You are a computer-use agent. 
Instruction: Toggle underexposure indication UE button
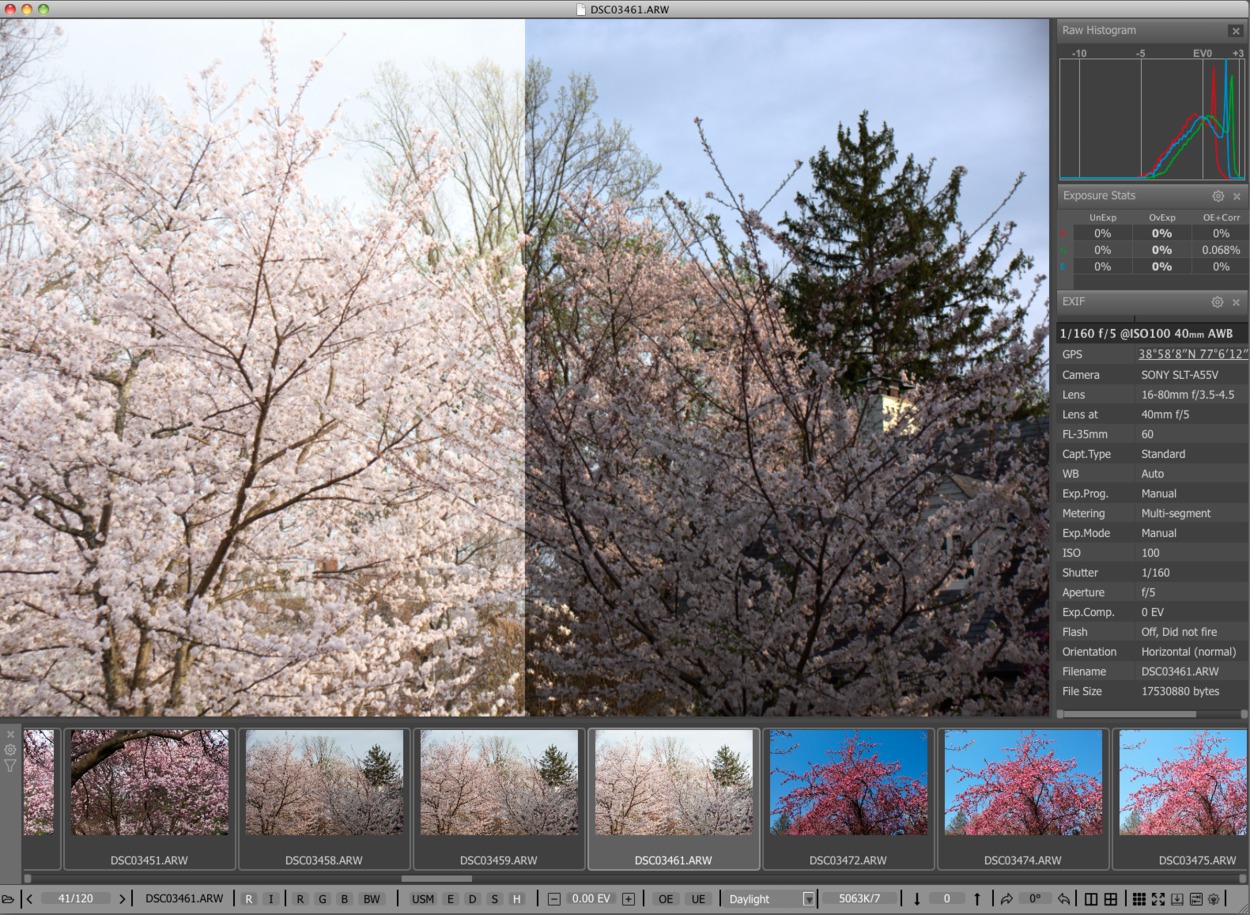[697, 899]
